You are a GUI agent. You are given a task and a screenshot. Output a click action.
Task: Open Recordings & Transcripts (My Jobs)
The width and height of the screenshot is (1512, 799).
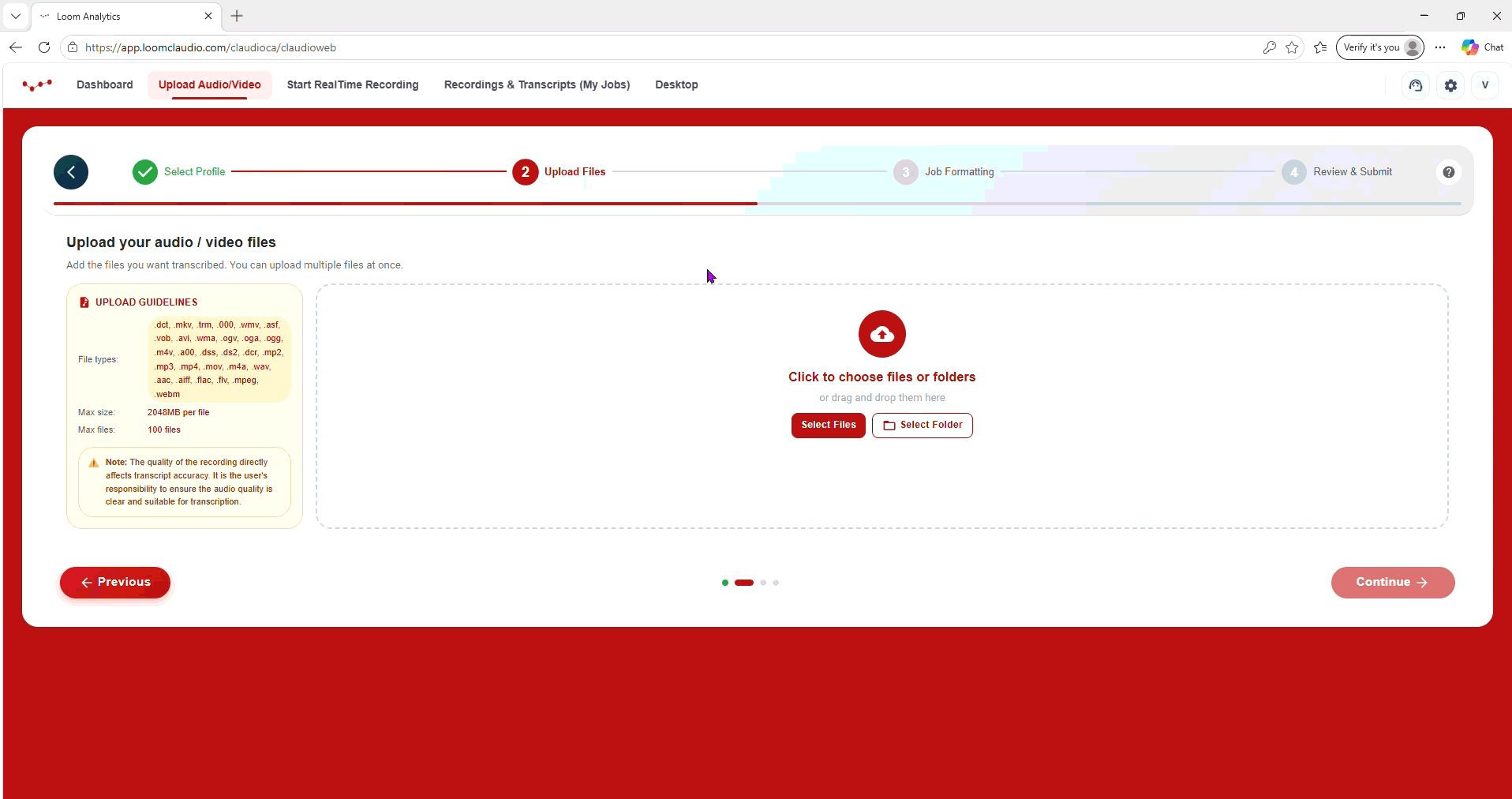tap(537, 84)
